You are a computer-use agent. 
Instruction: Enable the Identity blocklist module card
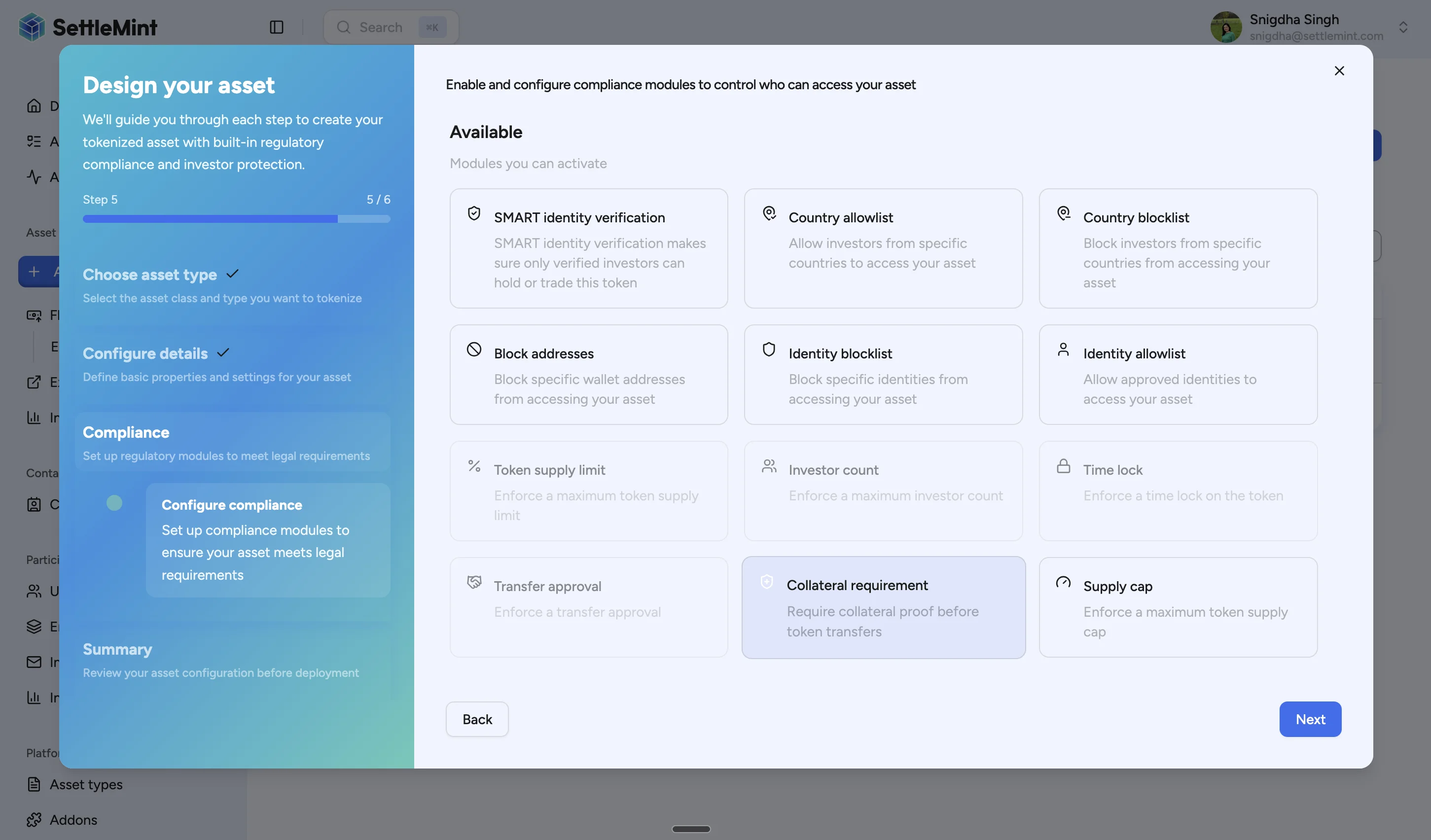tap(883, 375)
